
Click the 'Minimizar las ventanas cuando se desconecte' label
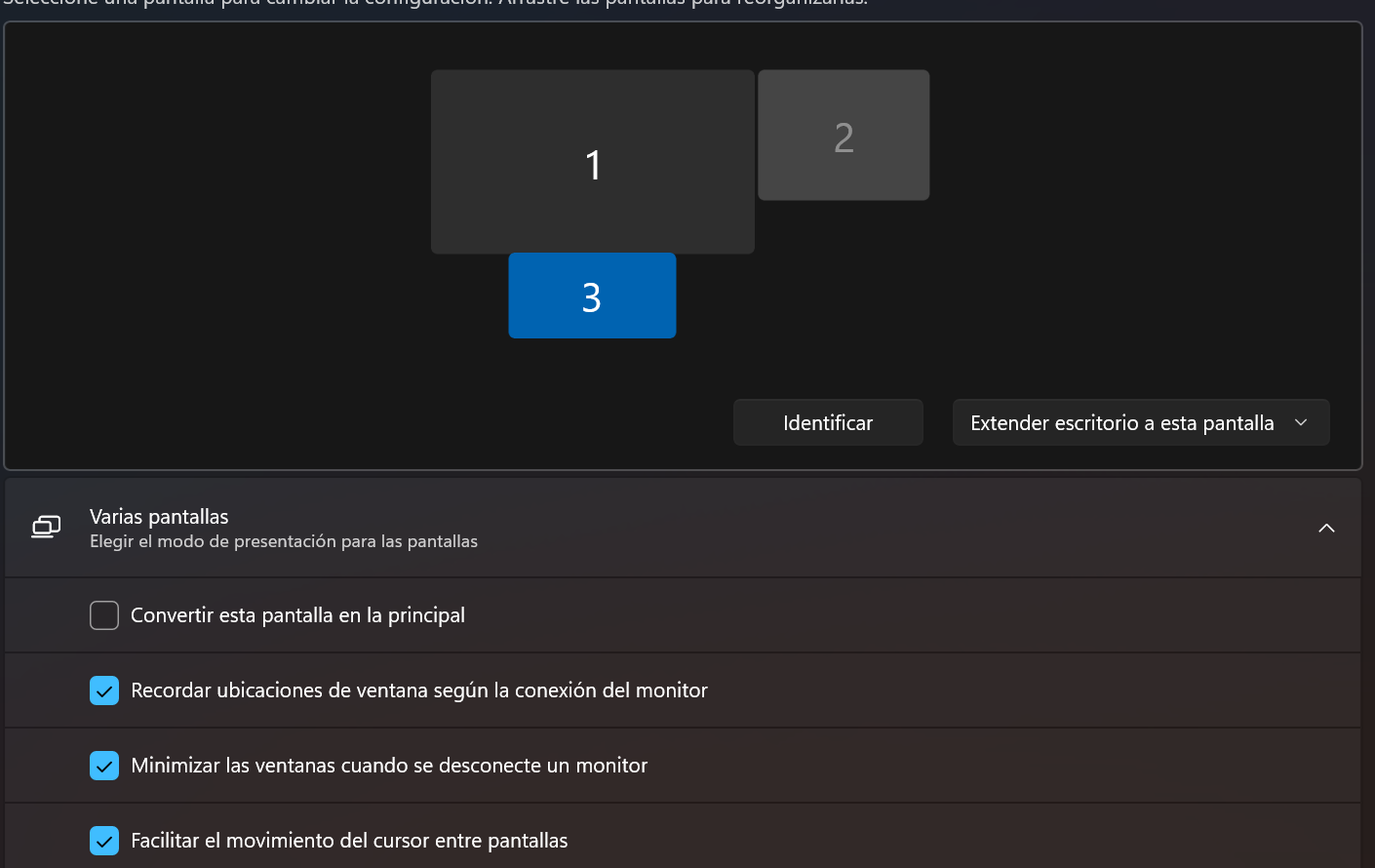pyautogui.click(x=389, y=766)
